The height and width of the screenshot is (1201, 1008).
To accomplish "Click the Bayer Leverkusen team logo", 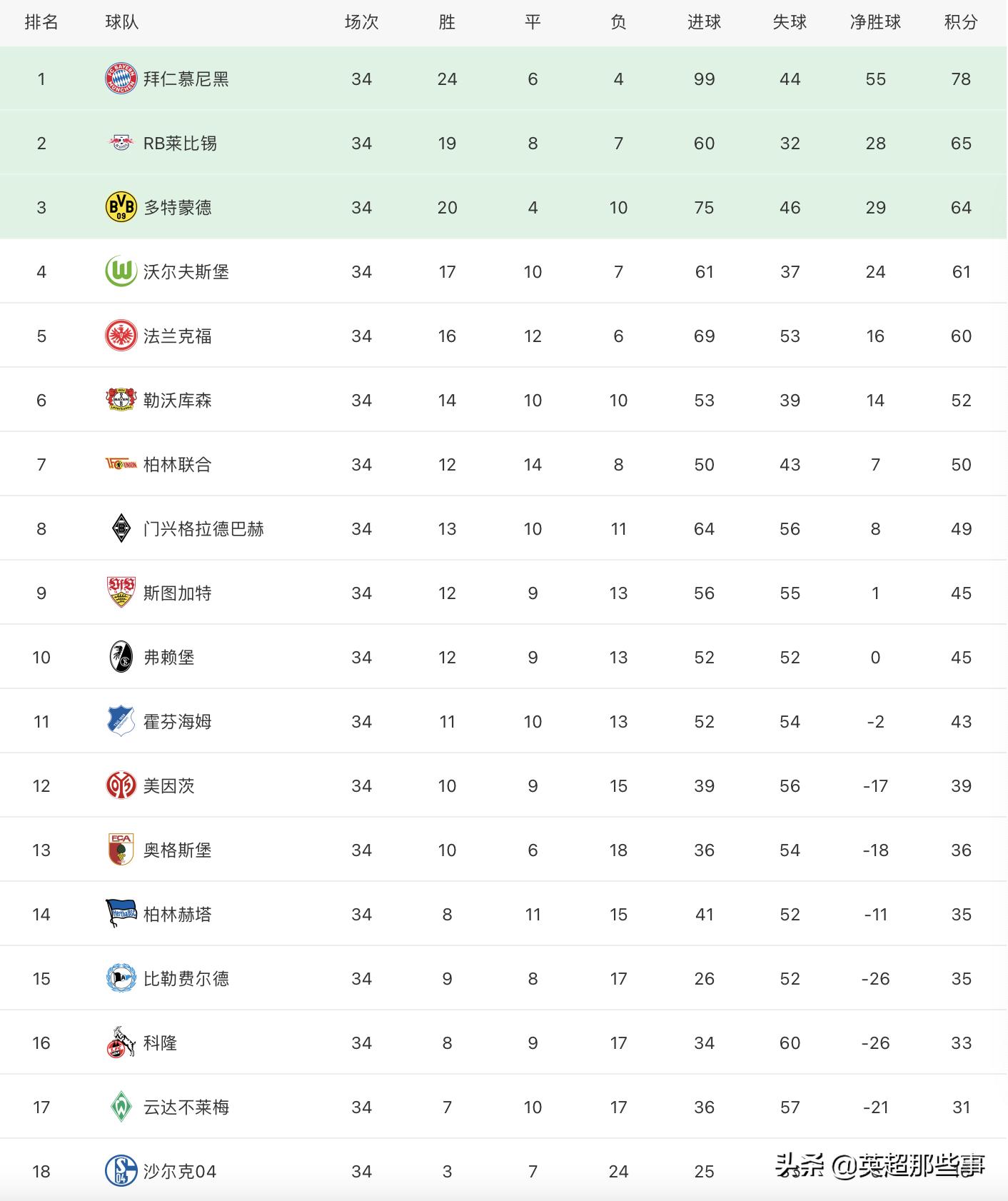I will pos(121,400).
